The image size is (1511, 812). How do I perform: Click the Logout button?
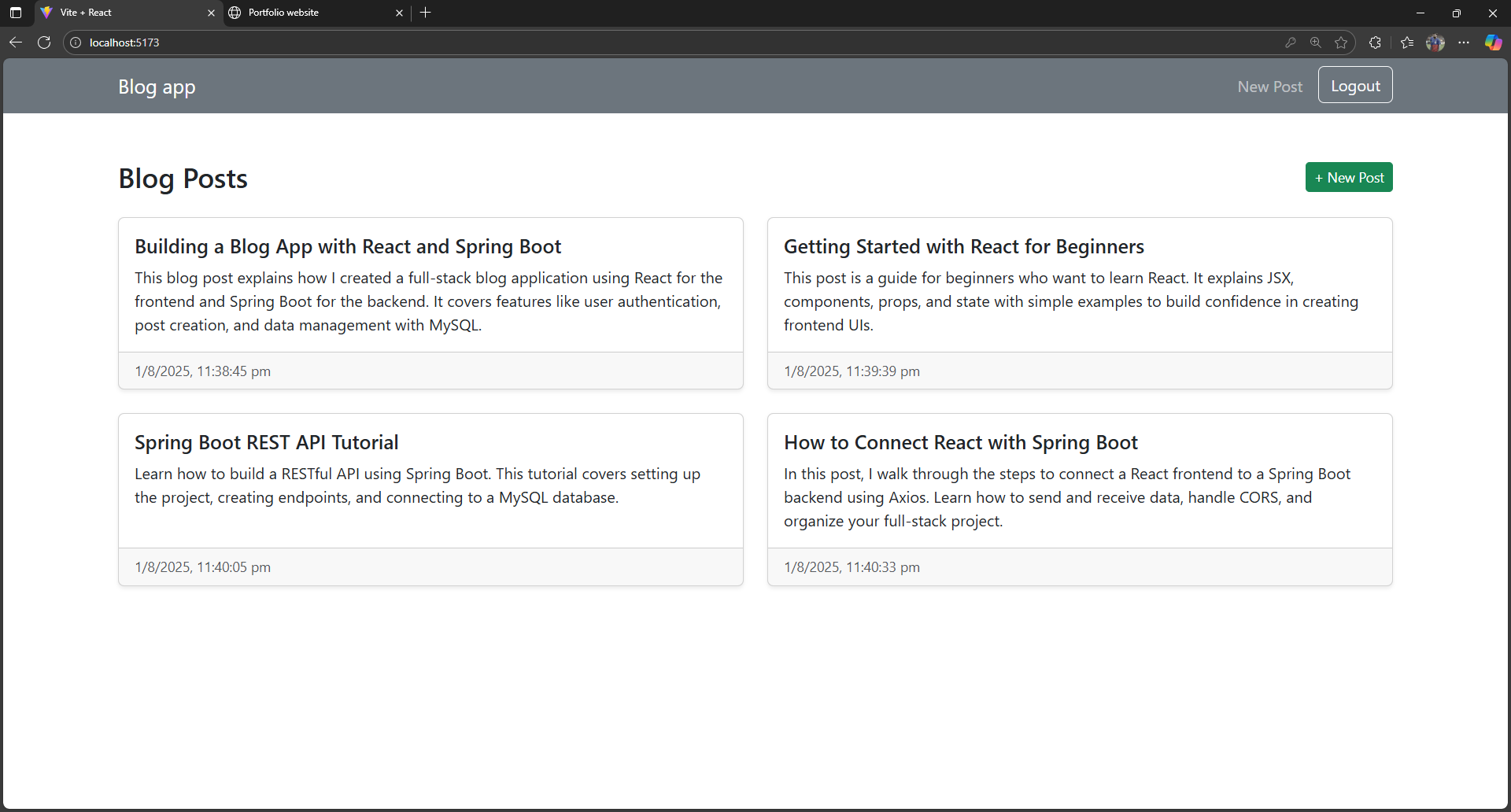pos(1355,85)
